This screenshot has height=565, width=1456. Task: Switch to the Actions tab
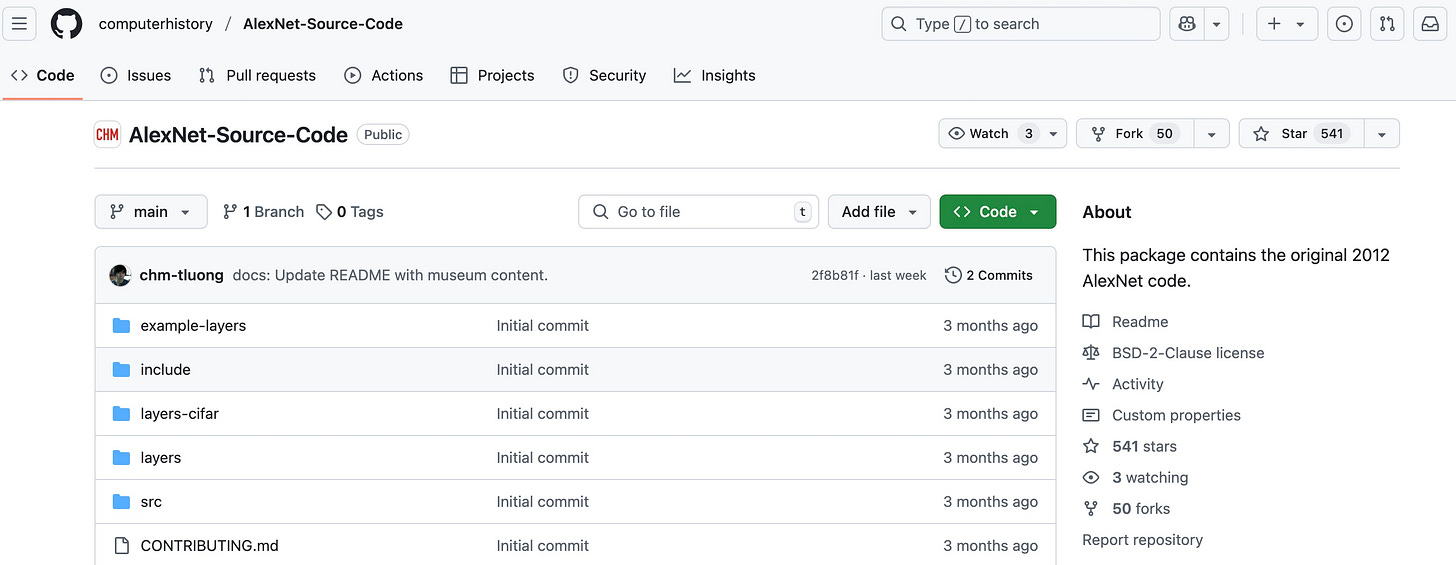coord(384,75)
